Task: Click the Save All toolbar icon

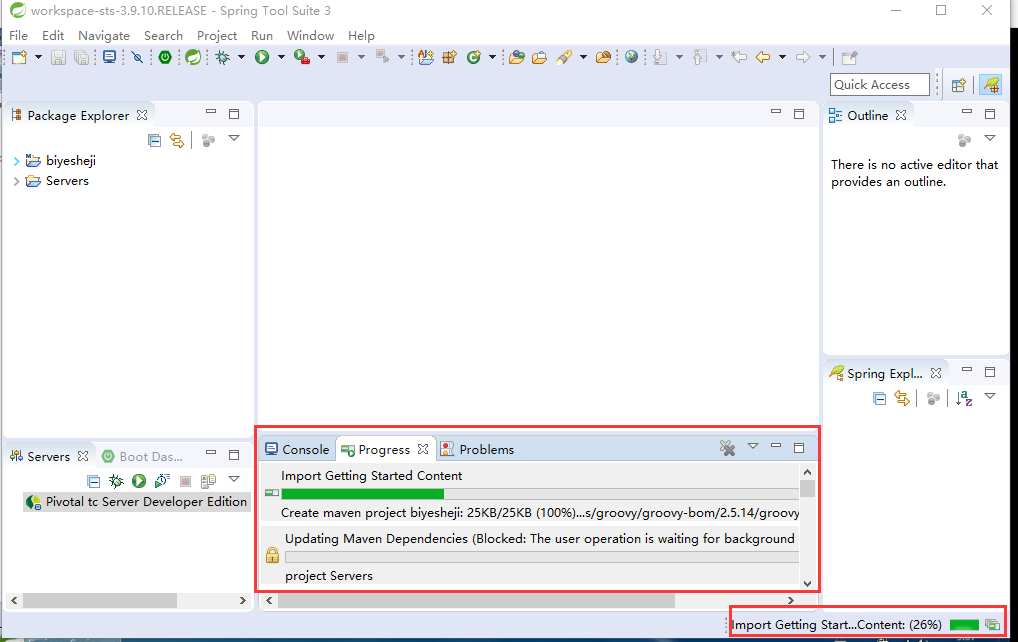Action: point(82,57)
